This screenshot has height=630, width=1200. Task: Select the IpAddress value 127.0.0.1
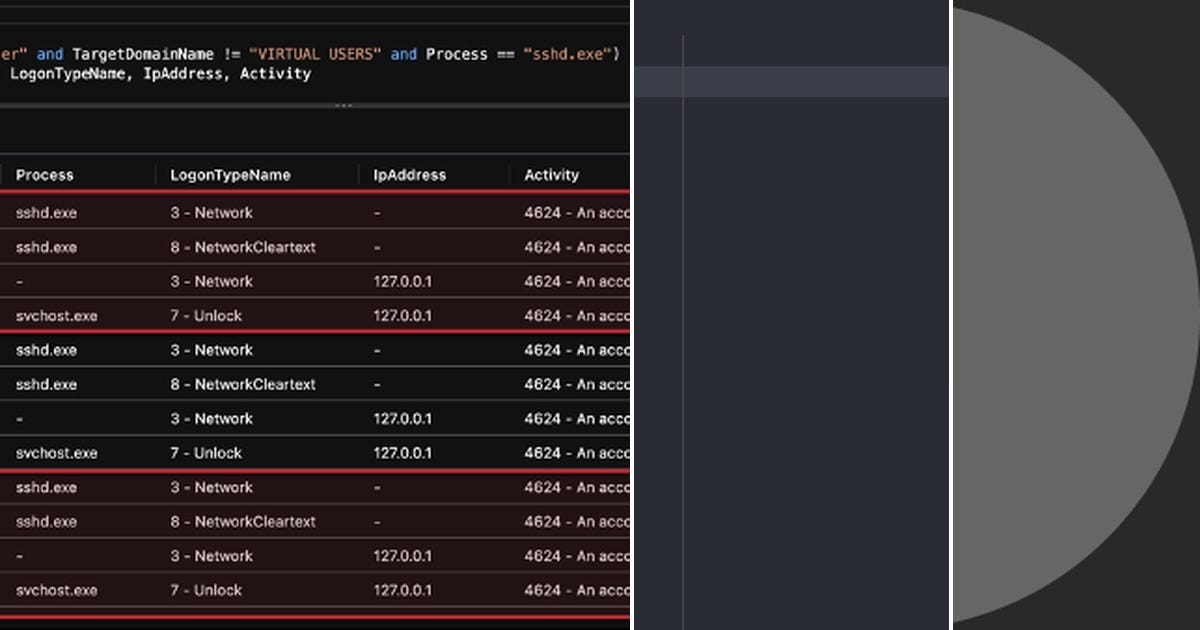pos(402,281)
